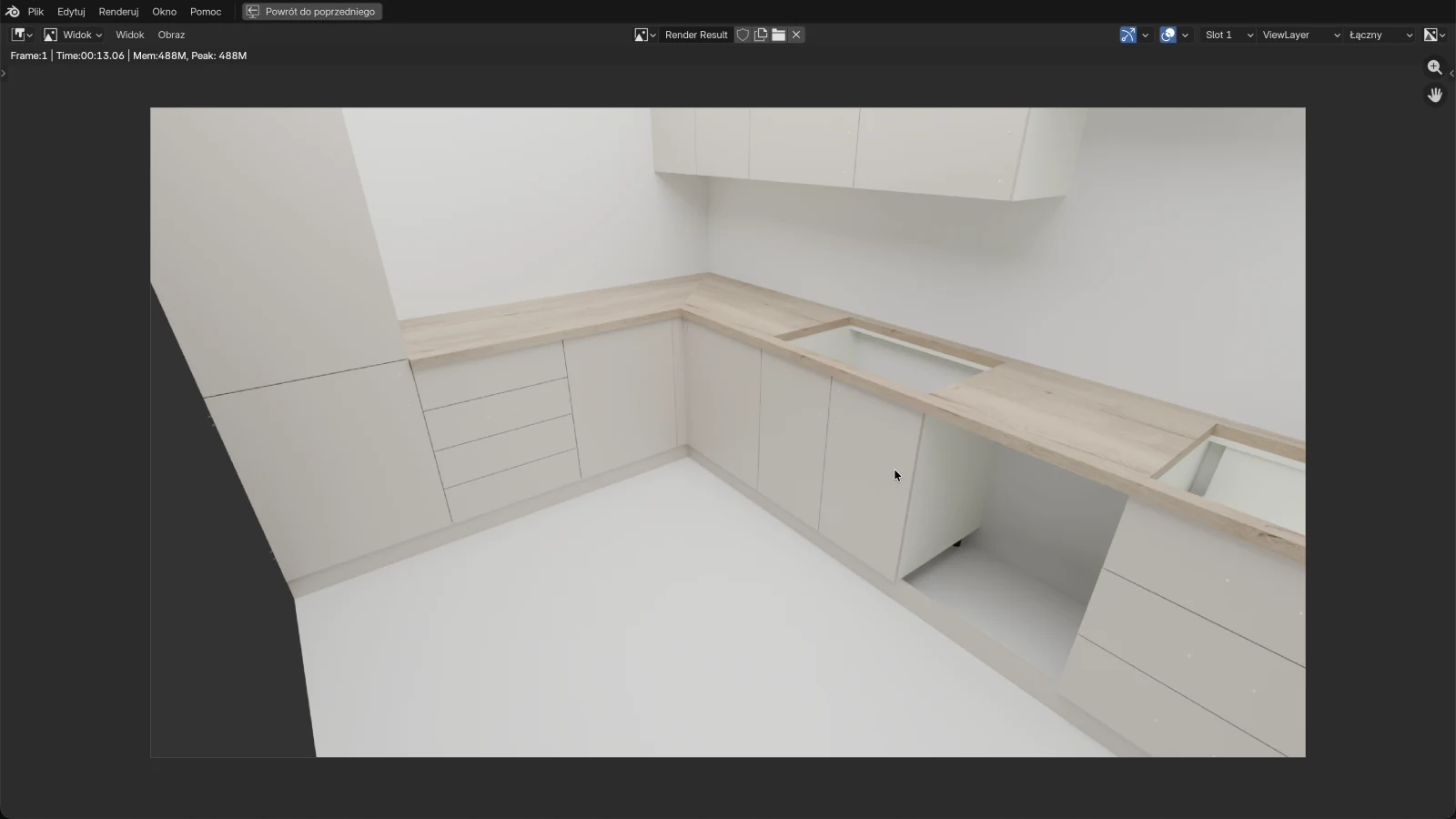
Task: Expand the overlays options arrow
Action: click(x=1185, y=35)
